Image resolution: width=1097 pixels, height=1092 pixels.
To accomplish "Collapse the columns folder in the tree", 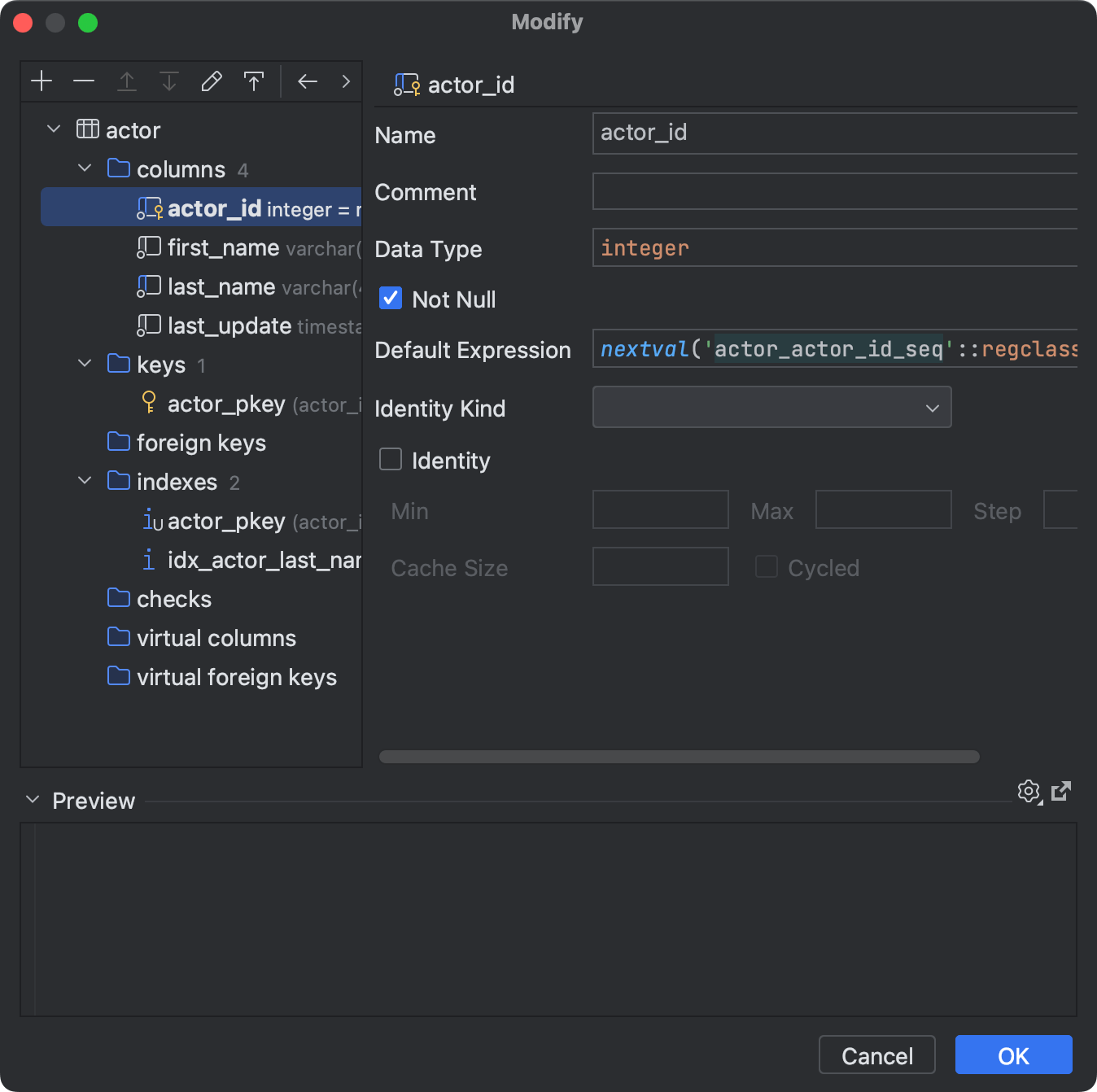I will pos(85,168).
